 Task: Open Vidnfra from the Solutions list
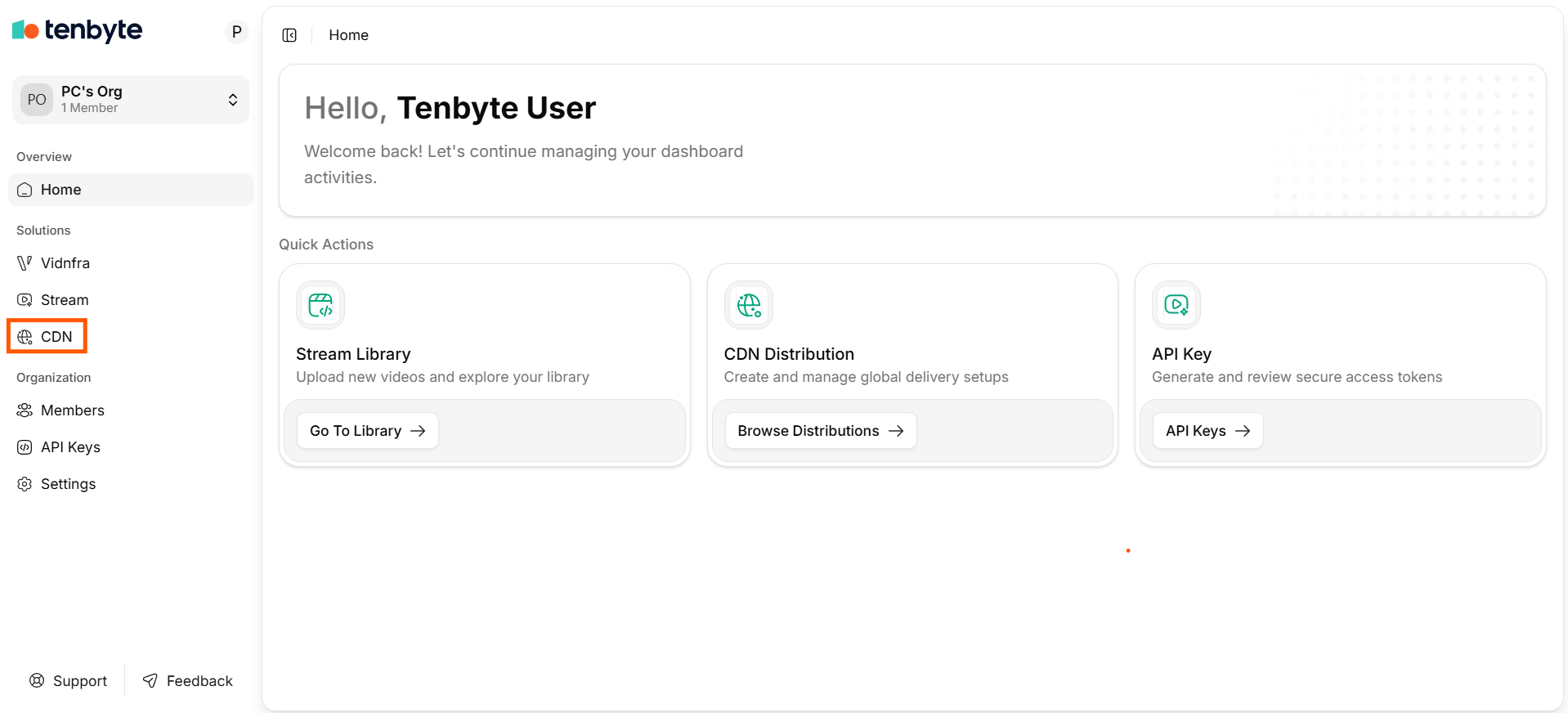click(x=131, y=263)
